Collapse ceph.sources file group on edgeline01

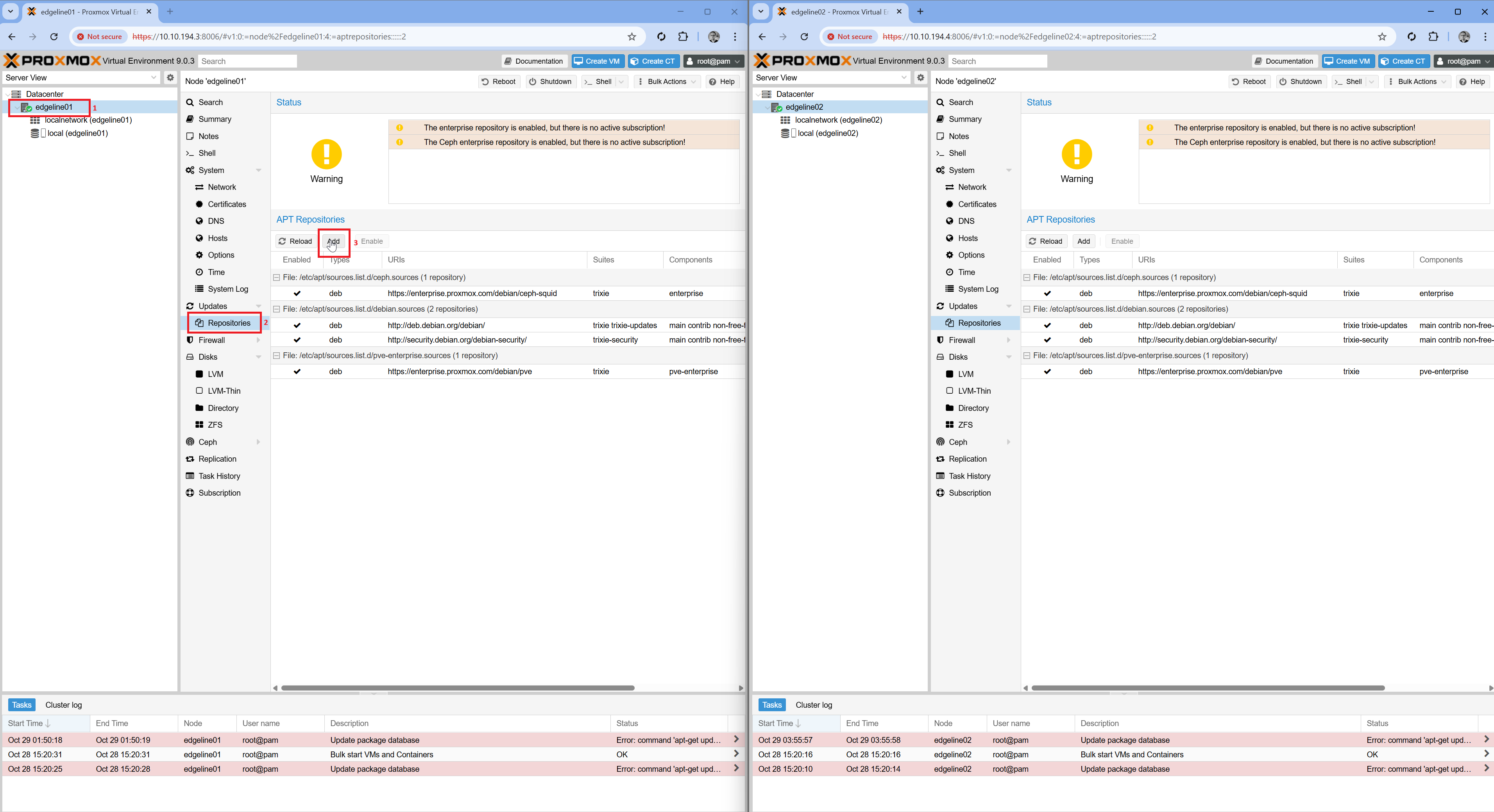pos(277,278)
